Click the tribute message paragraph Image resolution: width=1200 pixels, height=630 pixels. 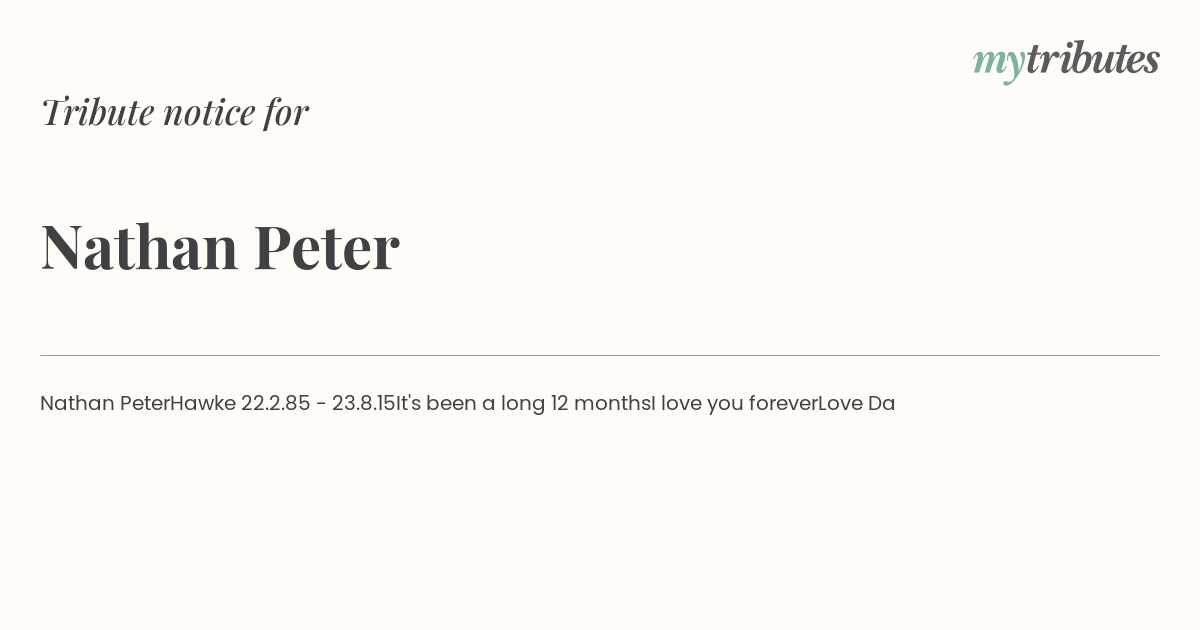pyautogui.click(x=467, y=404)
